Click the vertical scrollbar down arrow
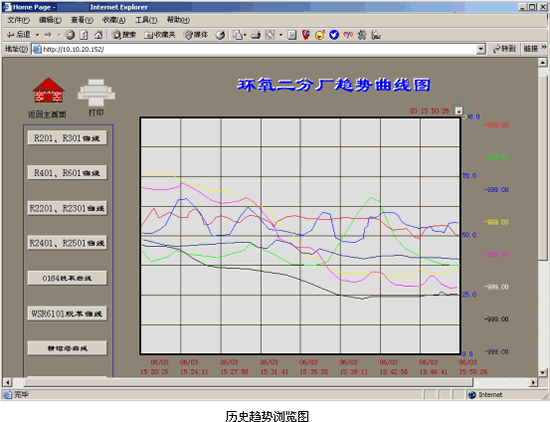This screenshot has width=550, height=422. pyautogui.click(x=542, y=372)
